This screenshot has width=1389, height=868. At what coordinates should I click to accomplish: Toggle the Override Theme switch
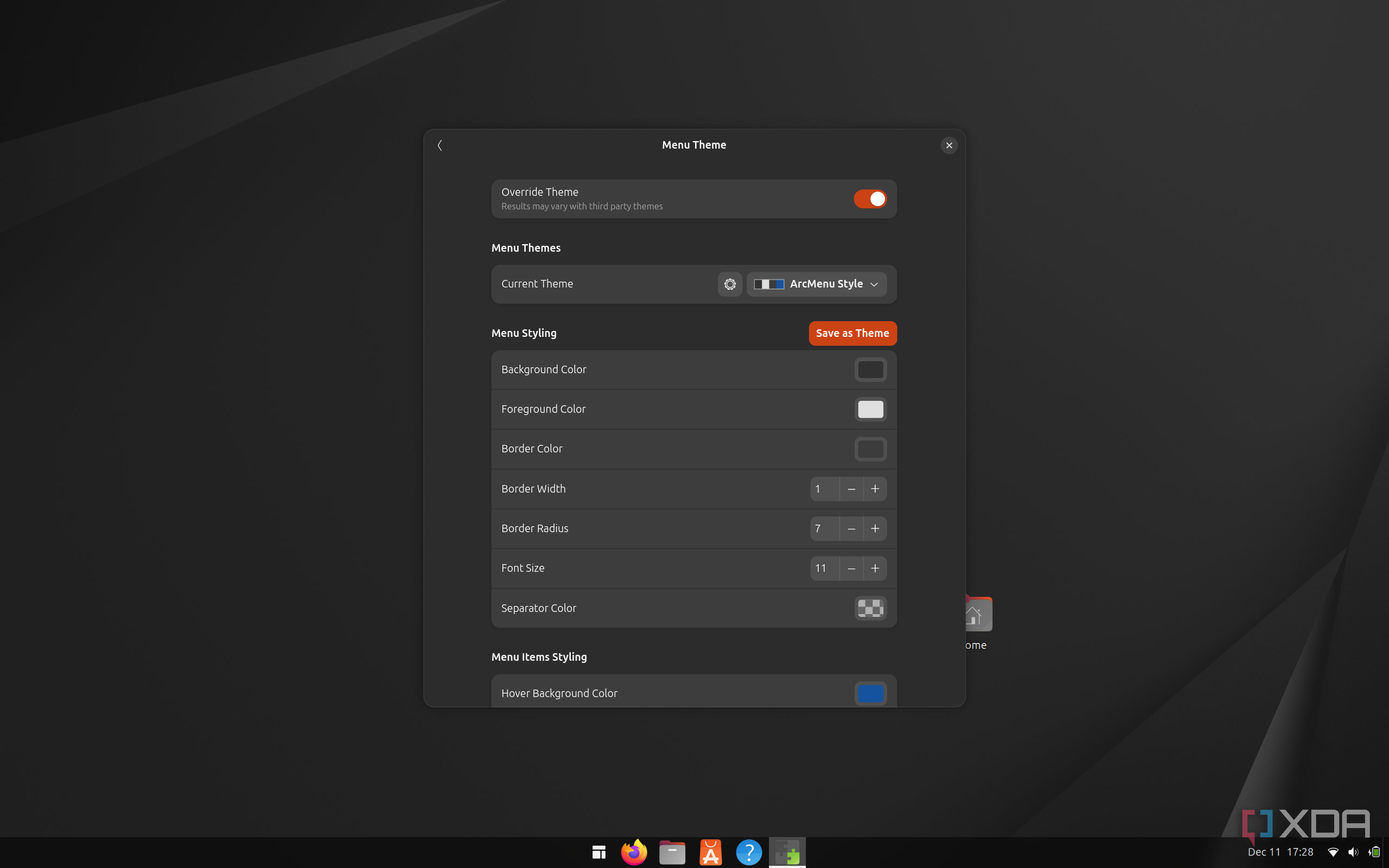(870, 199)
